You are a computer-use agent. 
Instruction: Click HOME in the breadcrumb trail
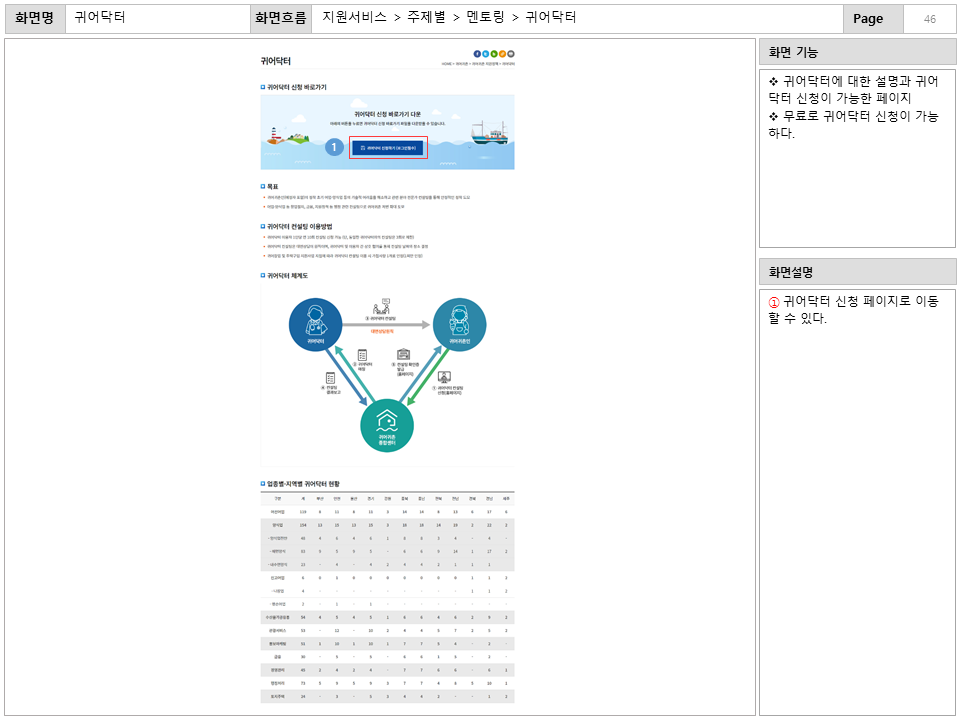click(x=446, y=64)
